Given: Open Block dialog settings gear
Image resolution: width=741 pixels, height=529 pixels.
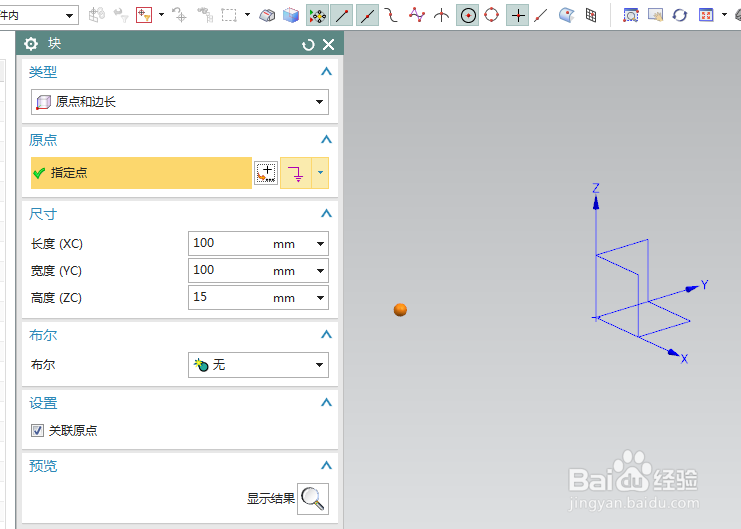Looking at the screenshot, I should coord(31,44).
